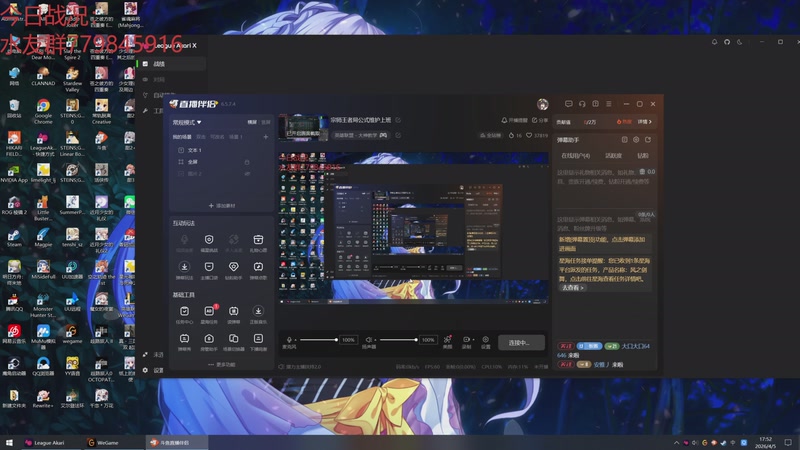
Task: Edit the stream title with pencil icon
Action: 398,120
